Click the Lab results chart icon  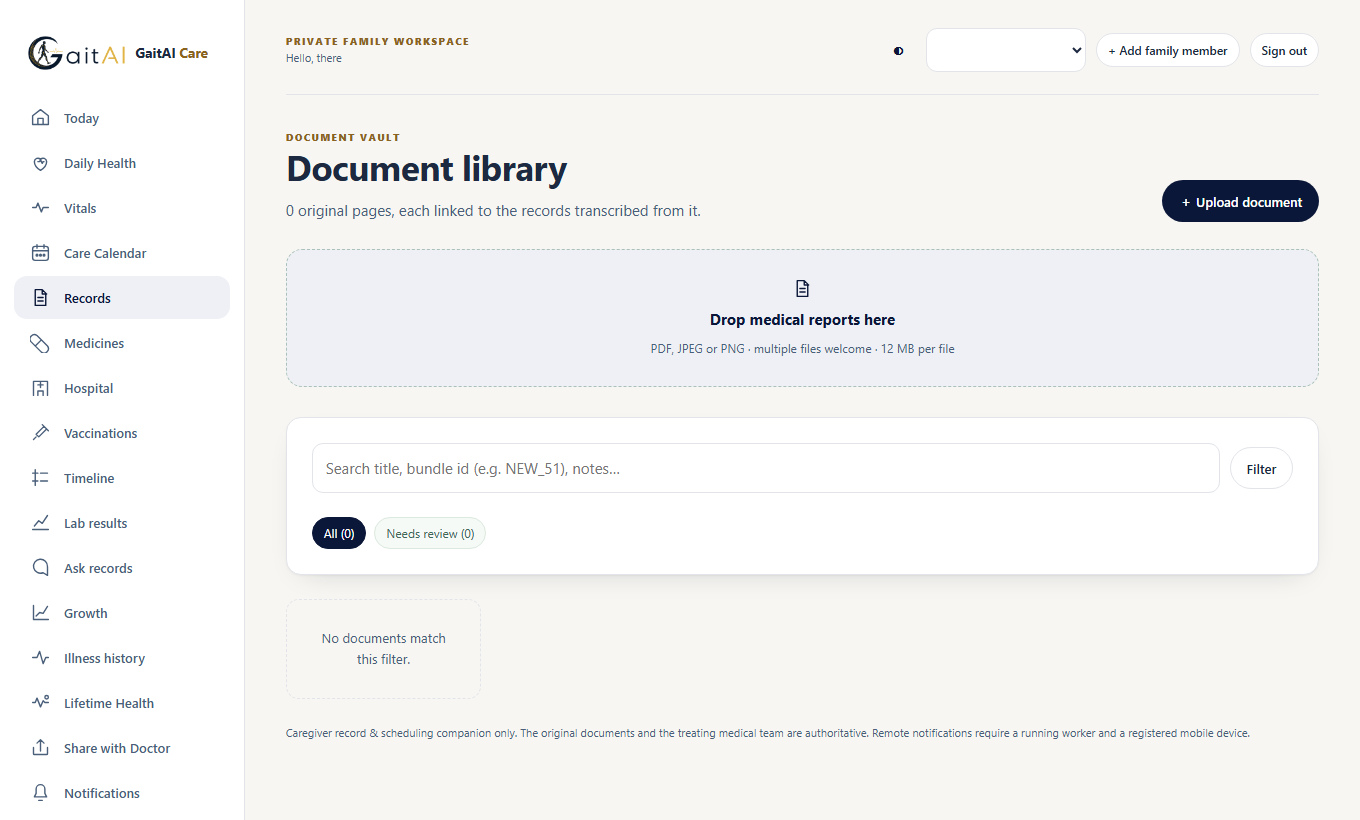point(40,523)
